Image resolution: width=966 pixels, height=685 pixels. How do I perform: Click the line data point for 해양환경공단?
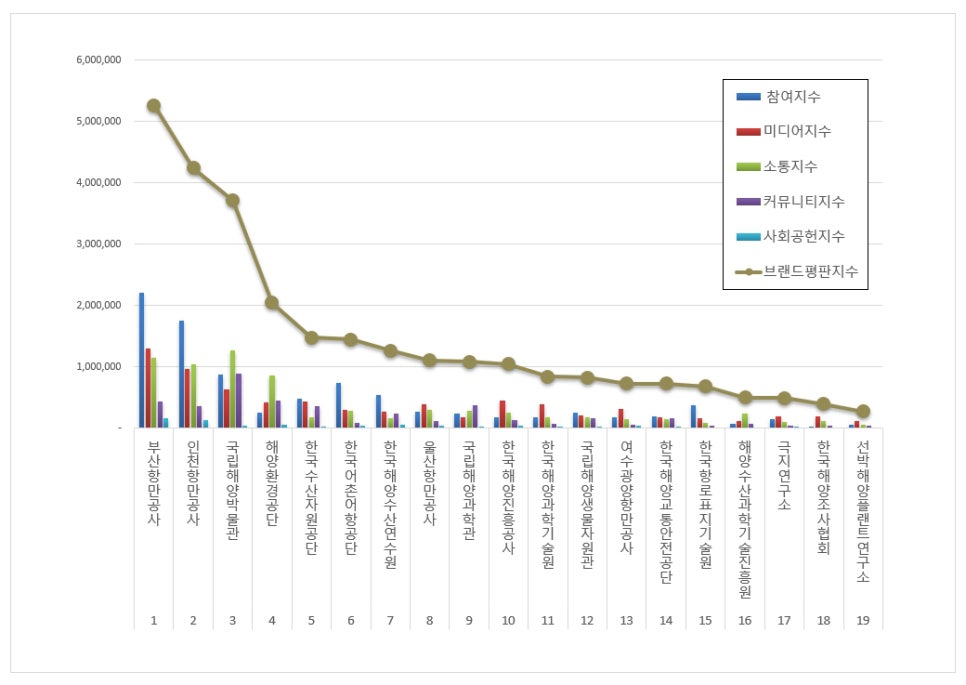272,303
